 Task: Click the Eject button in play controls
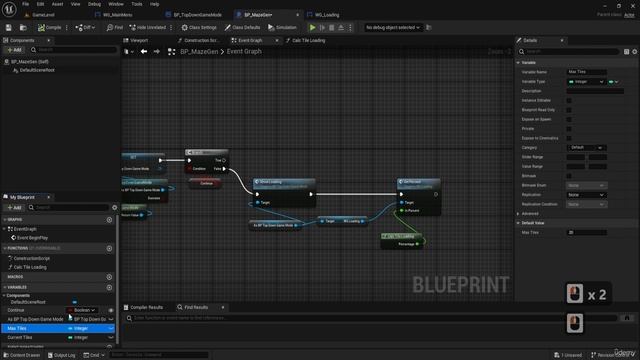click(x=341, y=27)
